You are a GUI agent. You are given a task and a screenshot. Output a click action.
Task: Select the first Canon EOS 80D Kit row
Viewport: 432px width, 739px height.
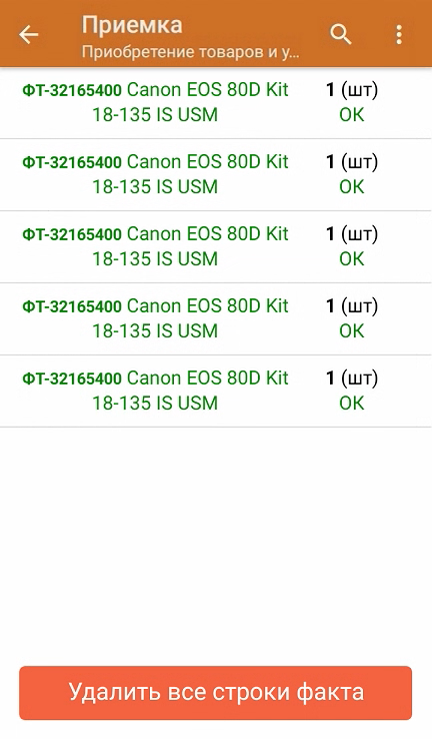click(x=216, y=103)
